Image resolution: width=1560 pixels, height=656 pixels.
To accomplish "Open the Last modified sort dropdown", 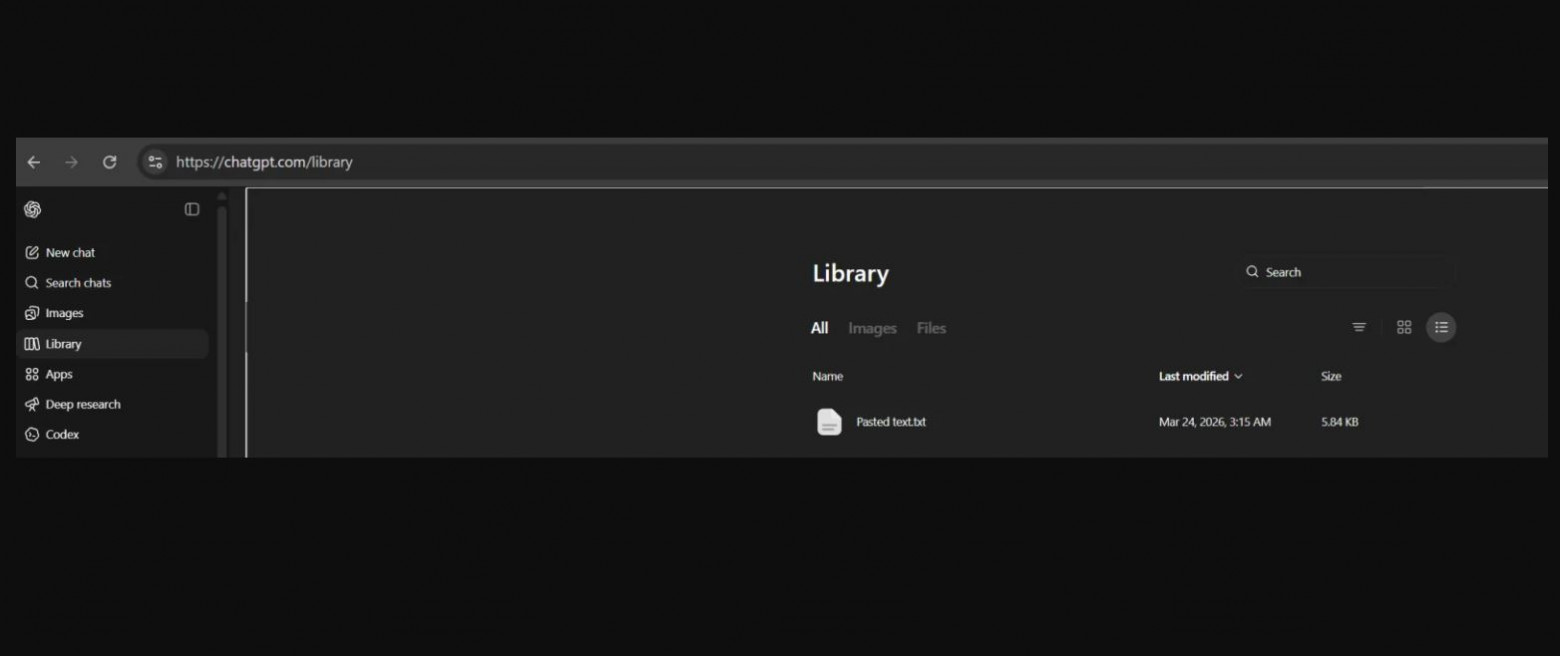I will [x=1200, y=376].
